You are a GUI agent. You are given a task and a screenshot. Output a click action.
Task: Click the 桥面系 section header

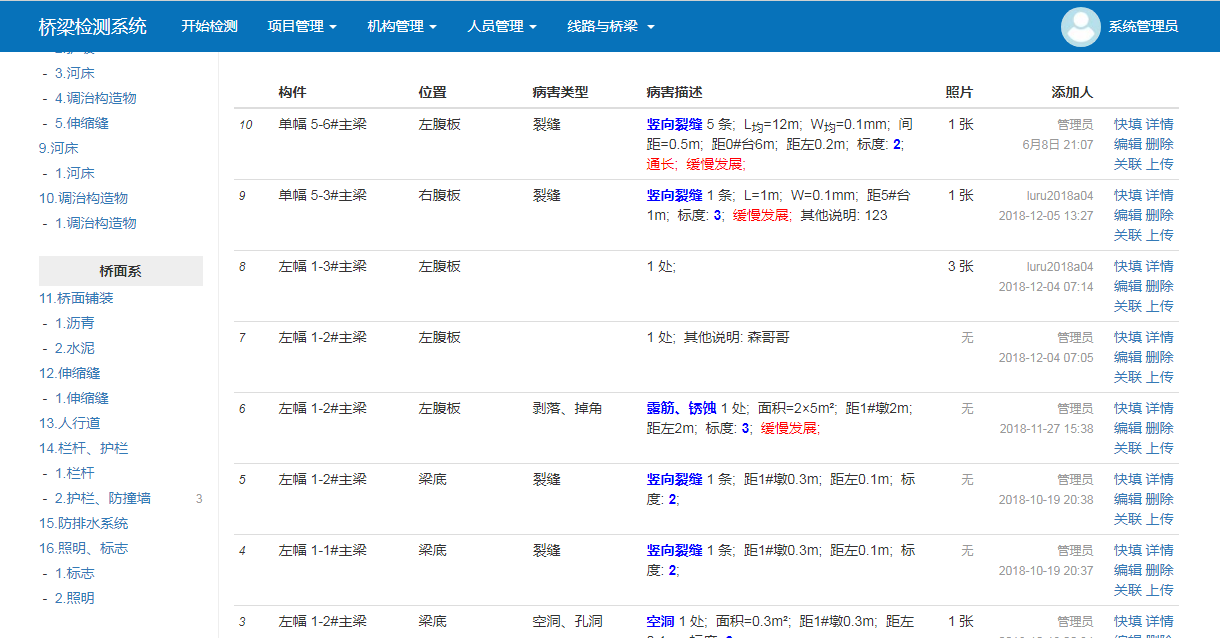(x=121, y=271)
